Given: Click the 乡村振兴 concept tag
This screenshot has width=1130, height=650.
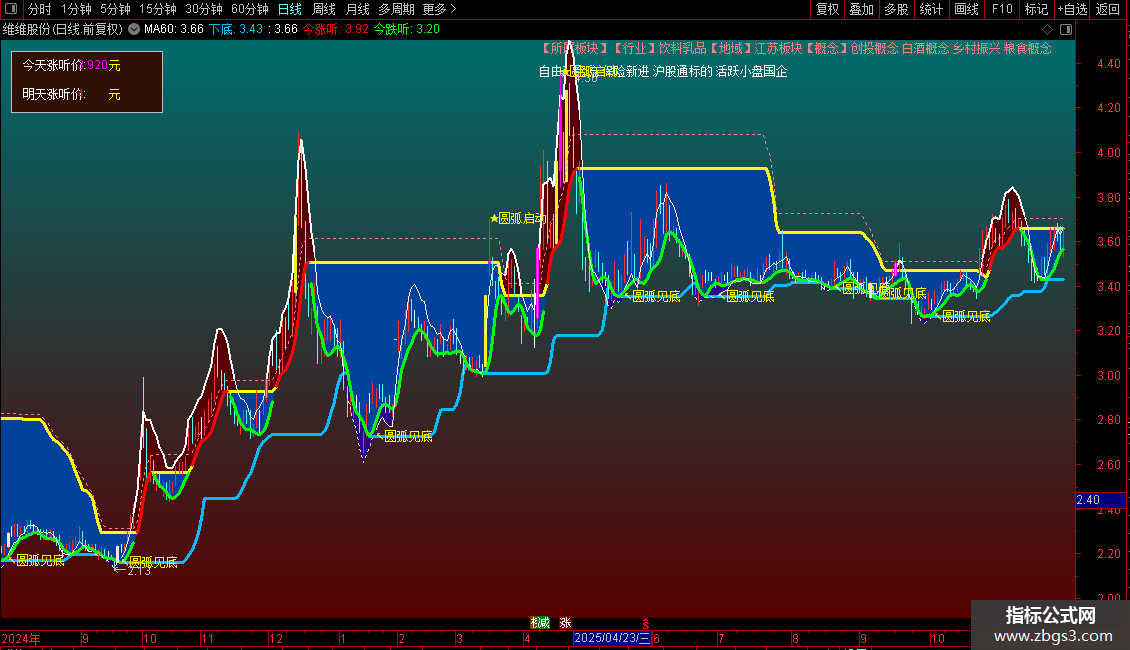Looking at the screenshot, I should (976, 48).
